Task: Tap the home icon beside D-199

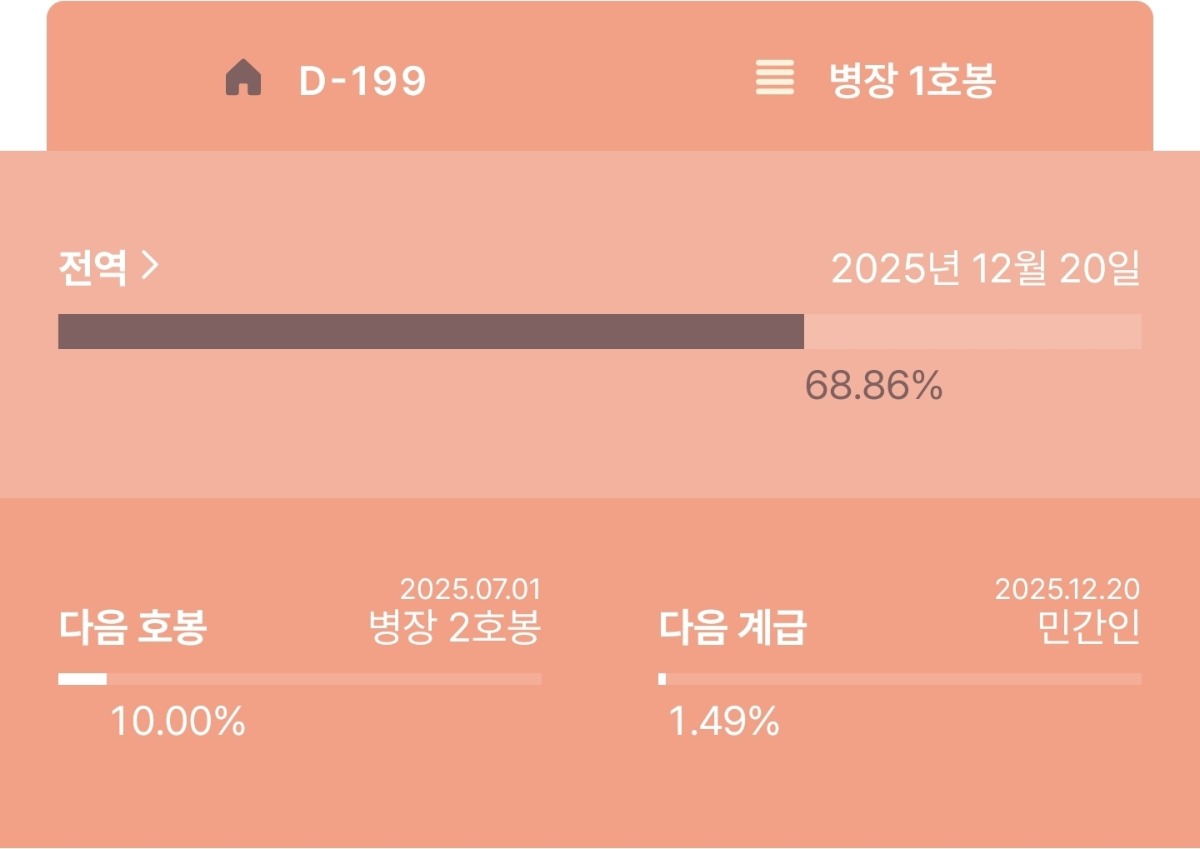Action: pos(243,79)
